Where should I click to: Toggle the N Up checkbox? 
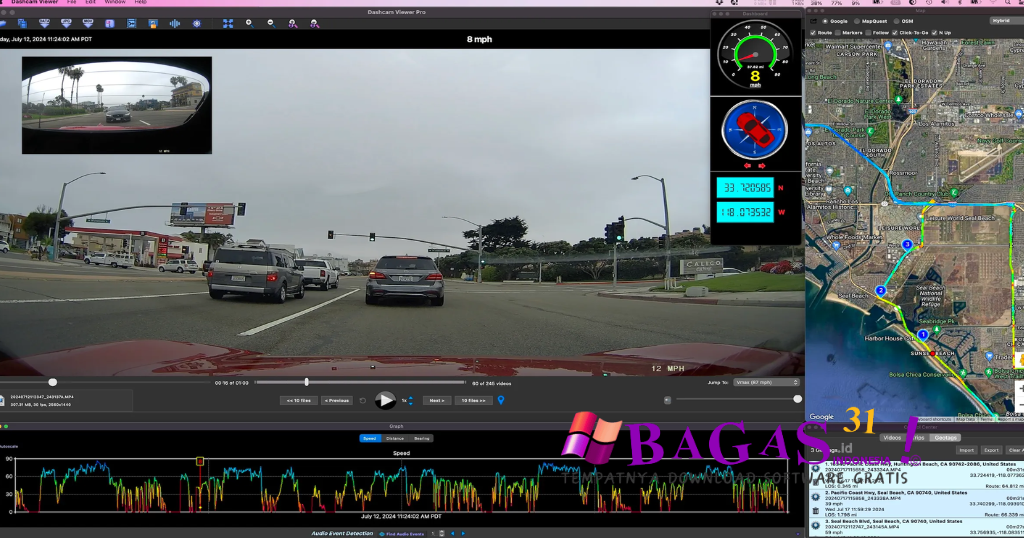pyautogui.click(x=935, y=33)
